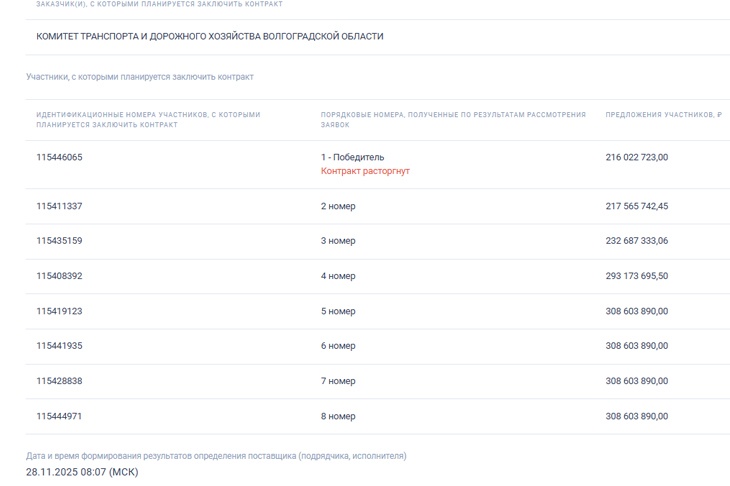730x486 pixels.
Task: Select participant ID 115435159 row
Action: point(59,241)
